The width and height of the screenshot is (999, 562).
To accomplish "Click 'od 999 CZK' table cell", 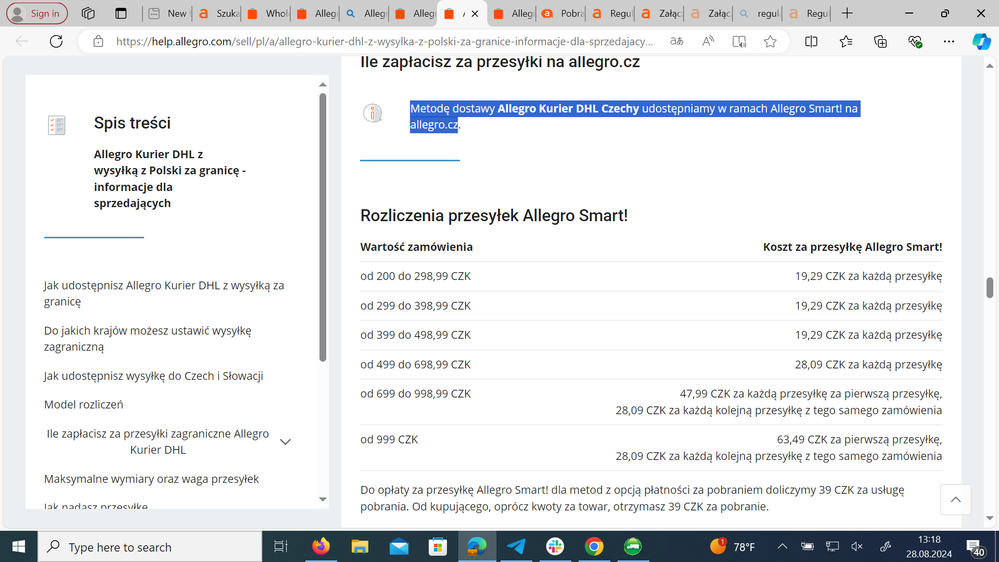I will [x=389, y=439].
